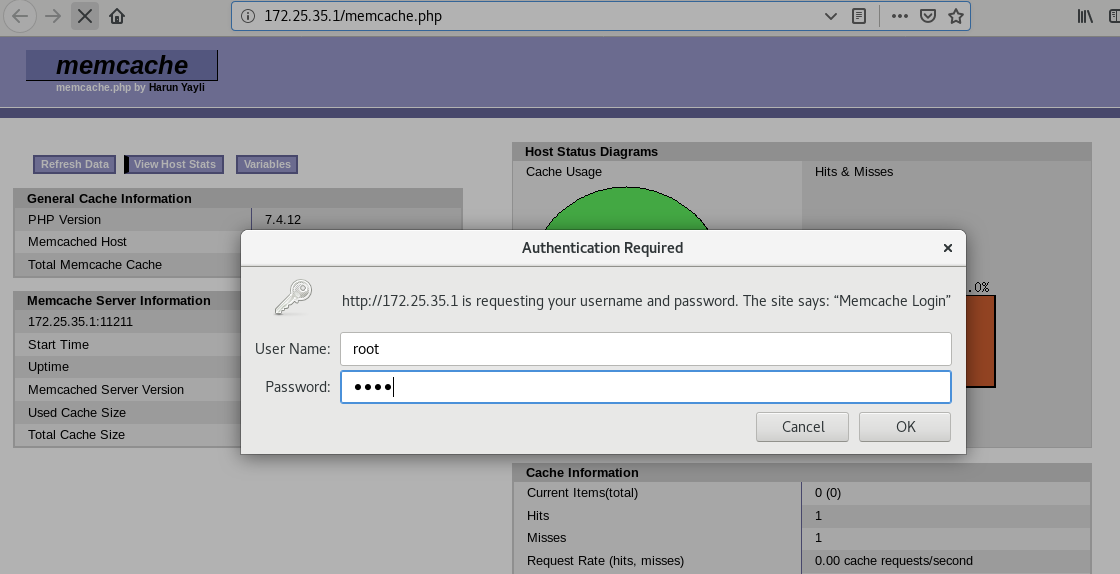Go back to the previous page
The height and width of the screenshot is (574, 1120).
click(20, 16)
